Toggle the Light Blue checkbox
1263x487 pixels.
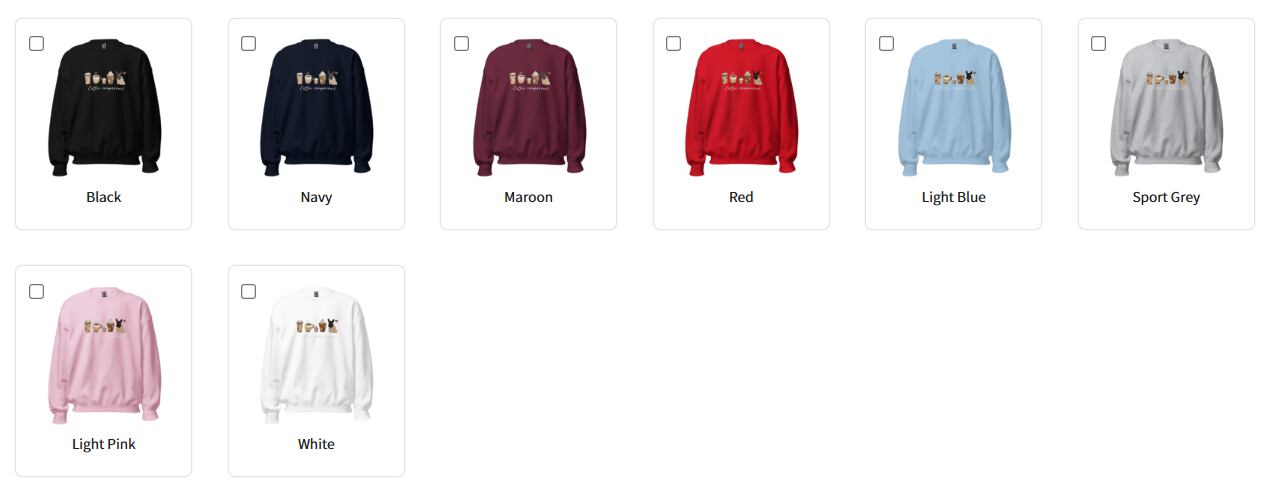tap(886, 44)
